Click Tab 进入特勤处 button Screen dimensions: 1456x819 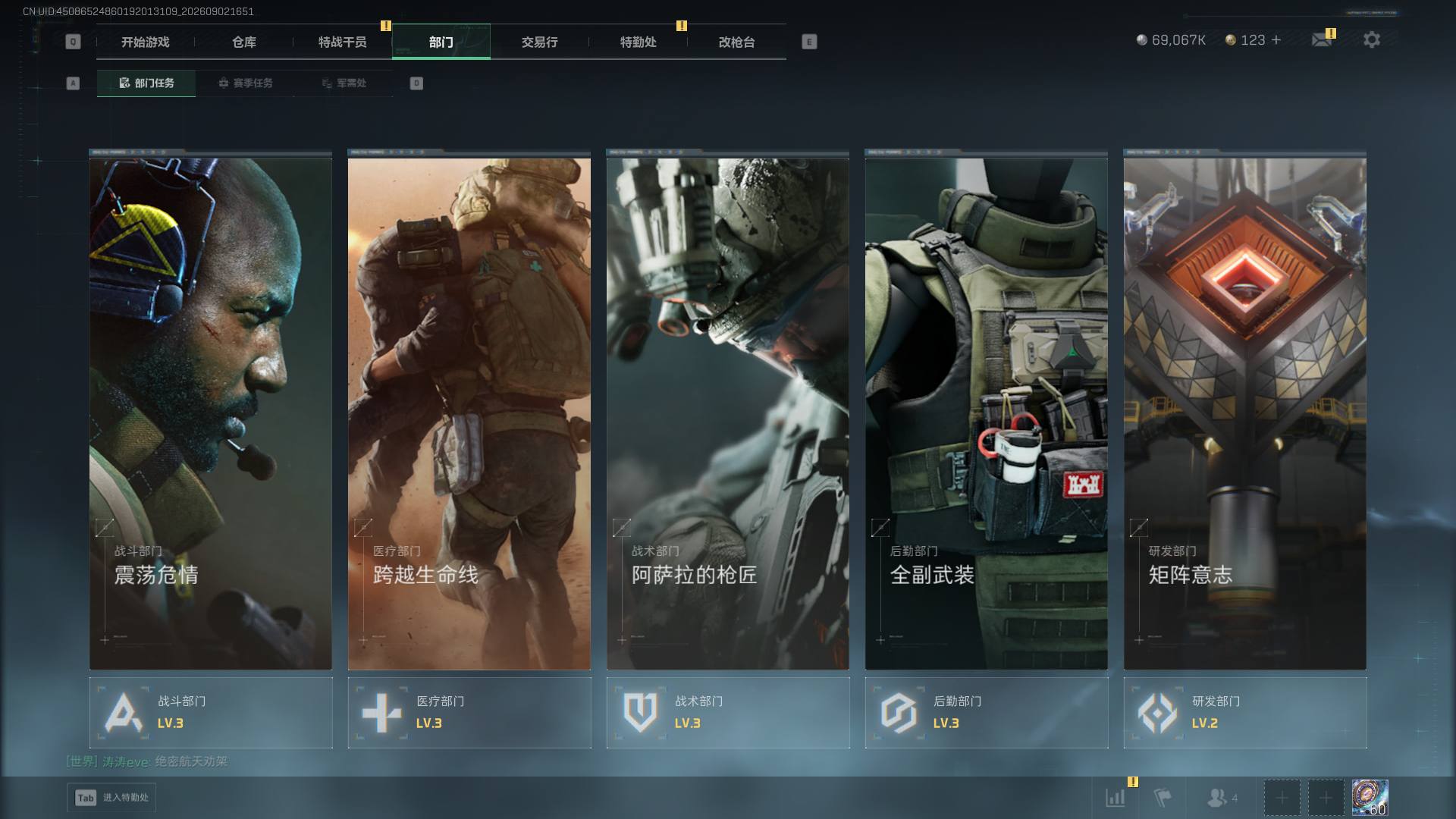111,798
